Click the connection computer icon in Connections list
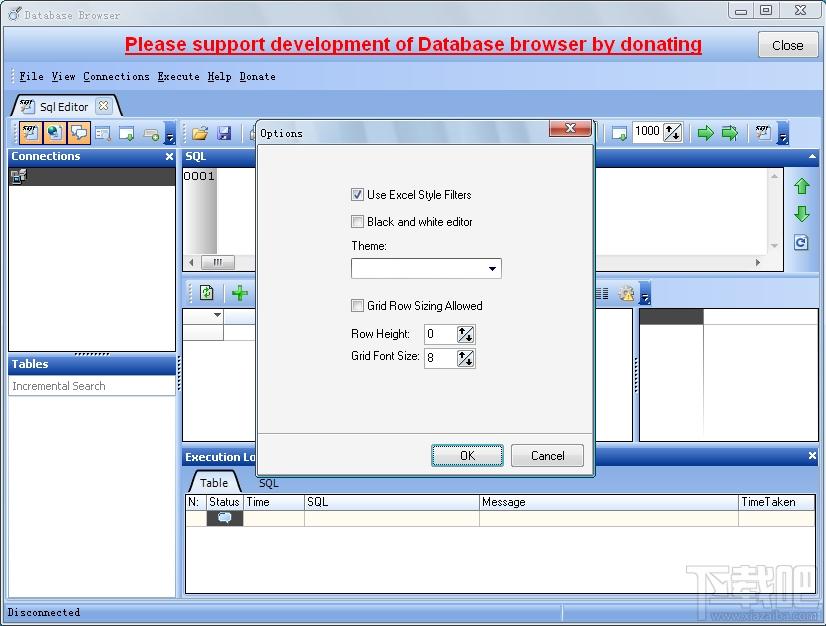The height and width of the screenshot is (626, 826). tap(18, 177)
